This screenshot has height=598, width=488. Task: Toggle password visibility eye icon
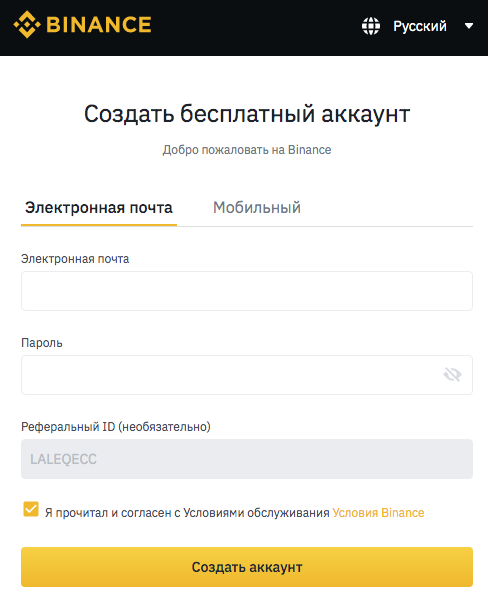point(453,375)
